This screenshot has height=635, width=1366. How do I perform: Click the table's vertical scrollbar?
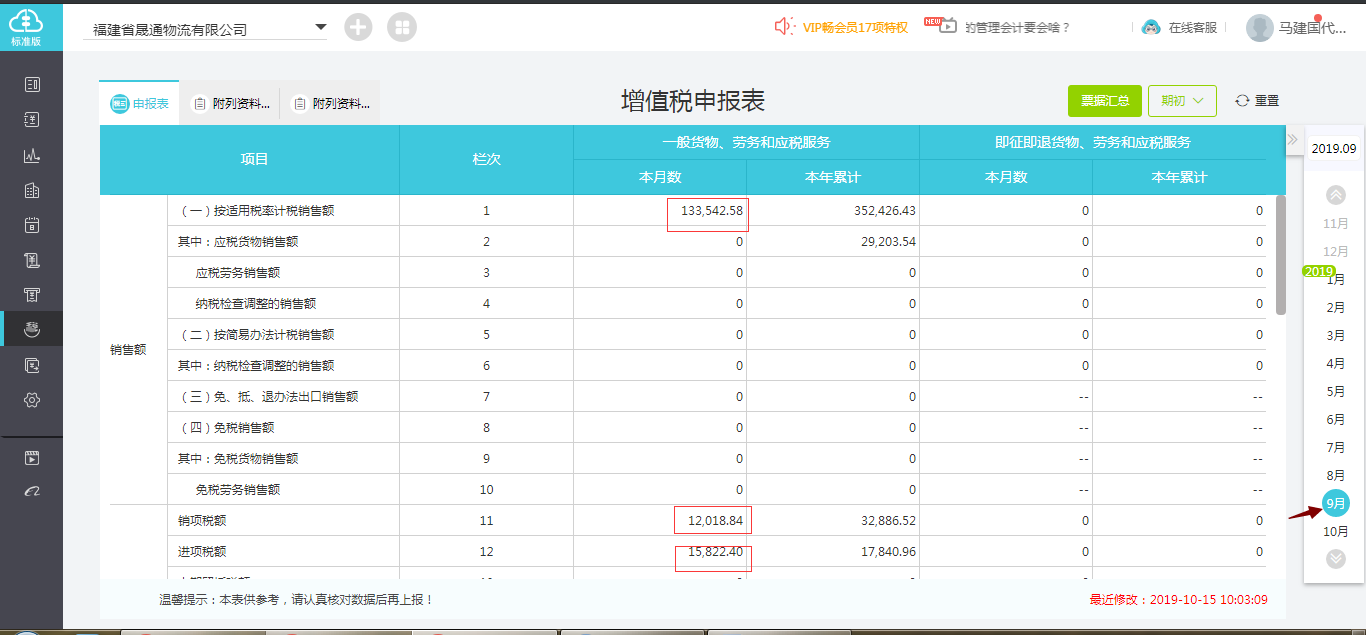(x=1280, y=255)
